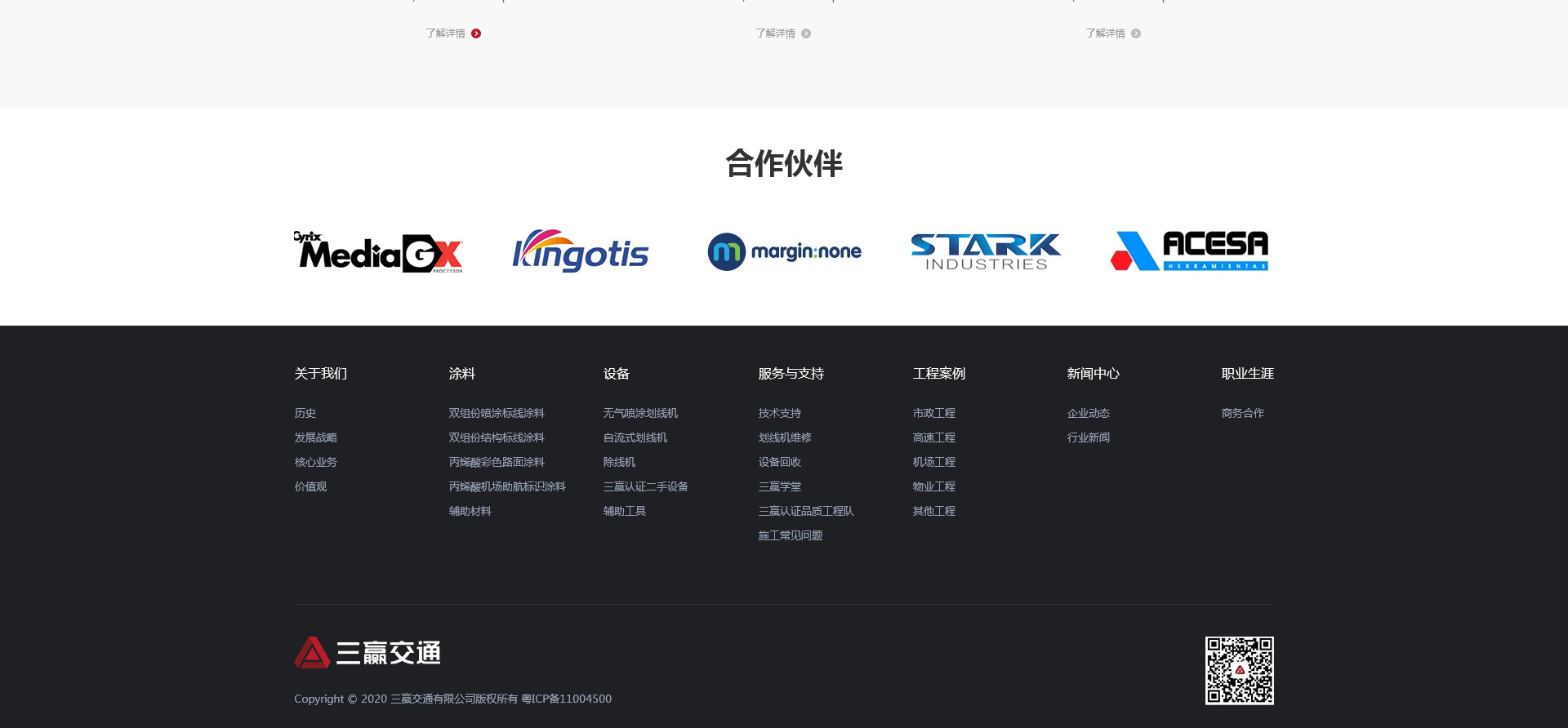The width and height of the screenshot is (1568, 728).
Task: Click the red arrow icon beside first 了解详情
Action: (x=476, y=33)
